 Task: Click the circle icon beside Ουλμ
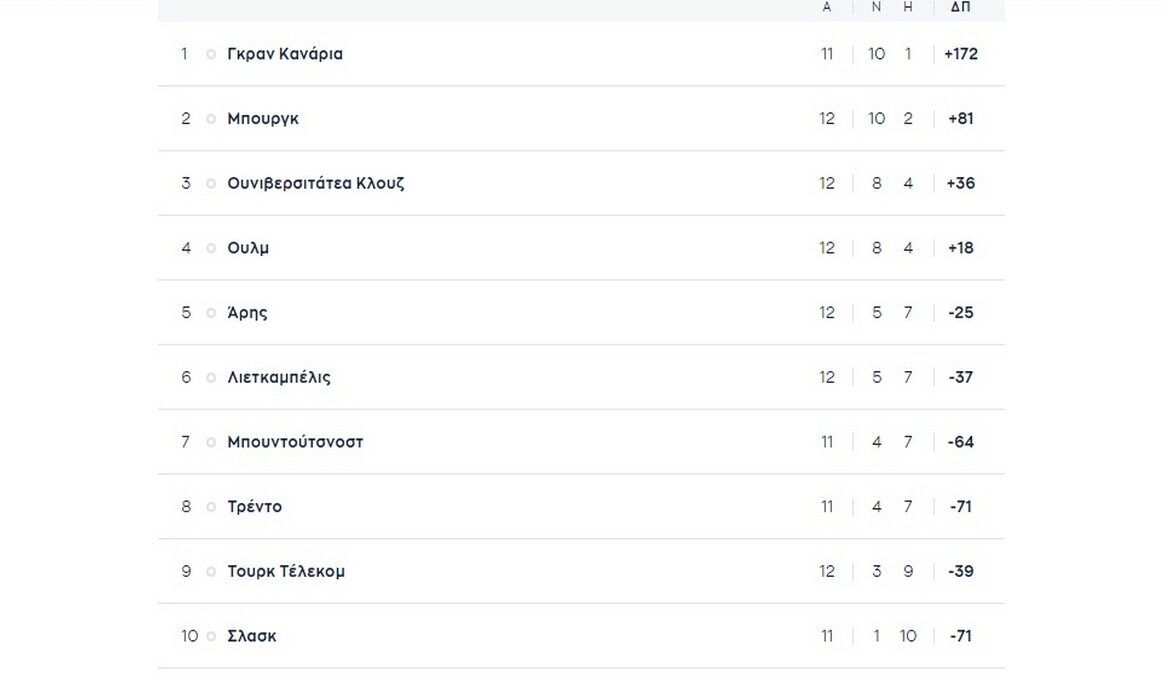211,248
